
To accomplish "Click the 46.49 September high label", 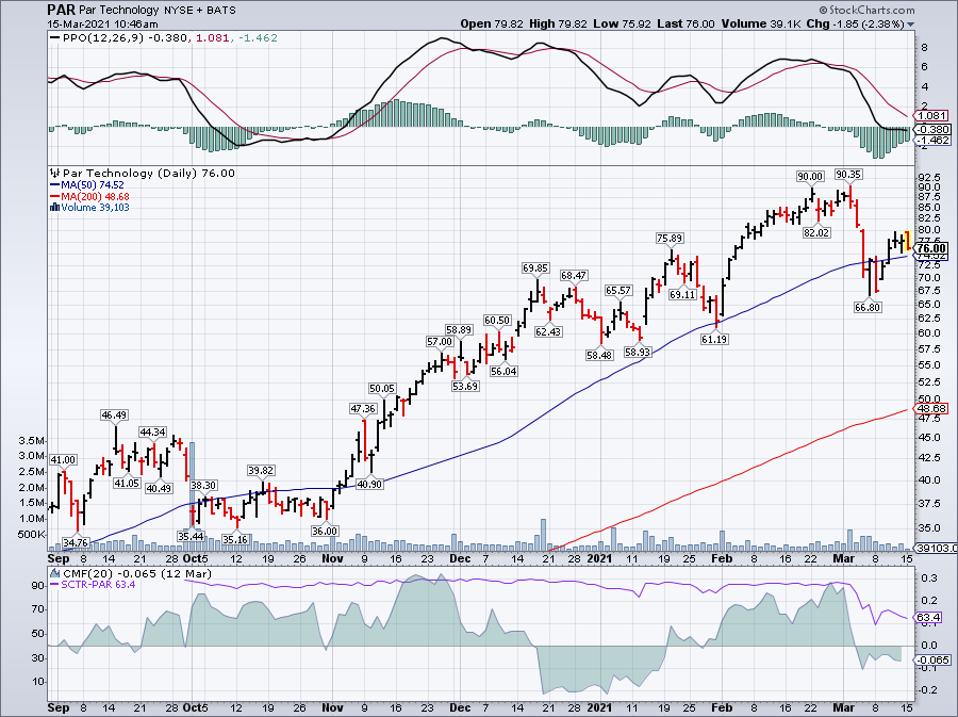I will 114,415.
